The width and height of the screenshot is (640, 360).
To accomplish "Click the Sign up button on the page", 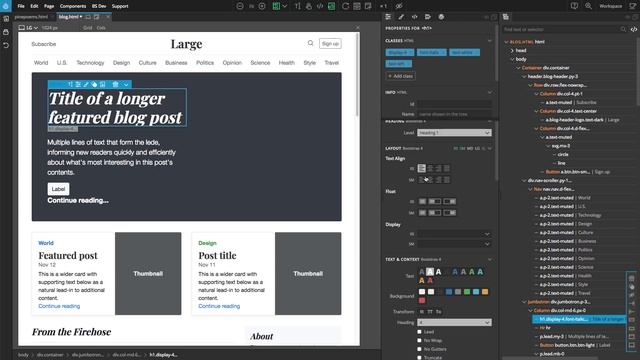I will (x=330, y=44).
